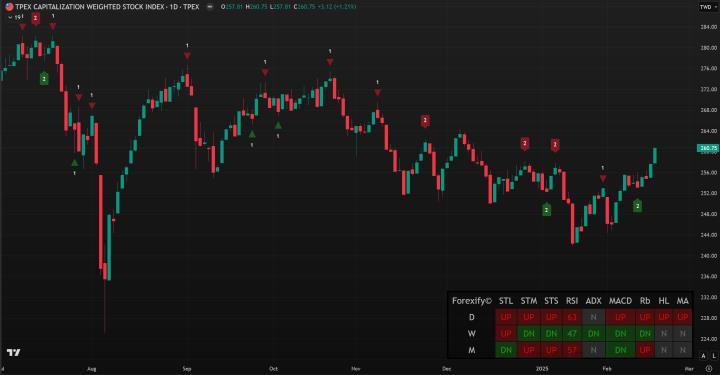This screenshot has width=720, height=375.
Task: Open the TWD currency dropdown
Action: click(x=708, y=7)
